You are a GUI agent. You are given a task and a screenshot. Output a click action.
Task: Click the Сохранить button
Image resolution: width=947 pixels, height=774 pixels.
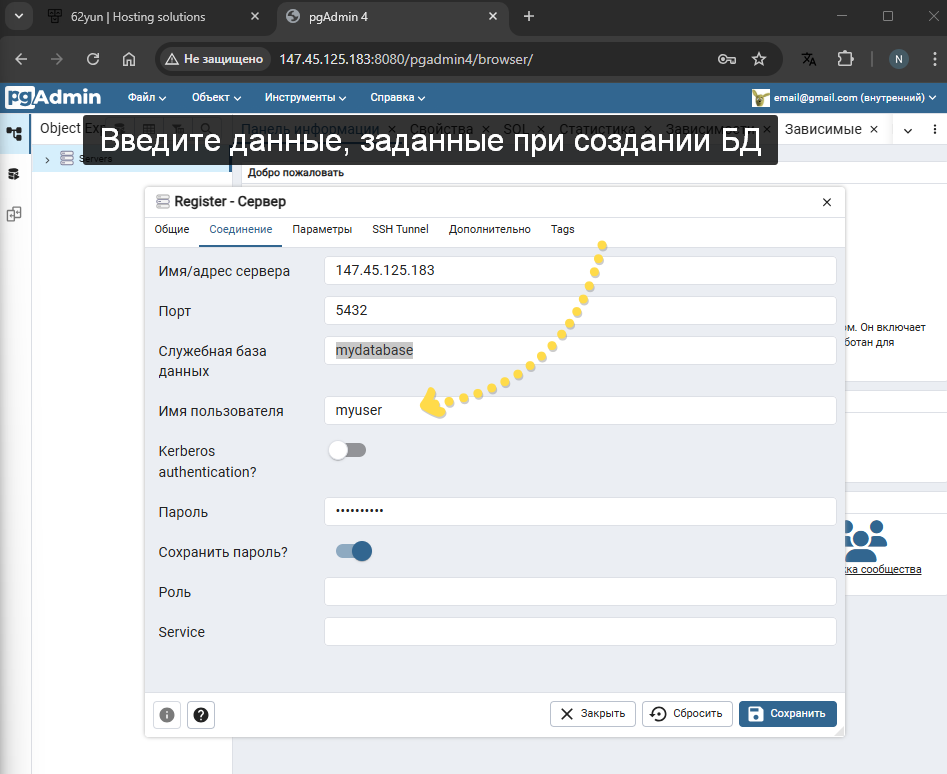(x=788, y=713)
